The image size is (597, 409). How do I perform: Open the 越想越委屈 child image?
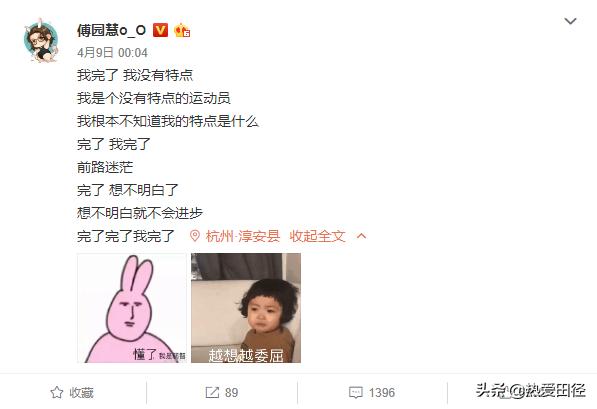(246, 308)
